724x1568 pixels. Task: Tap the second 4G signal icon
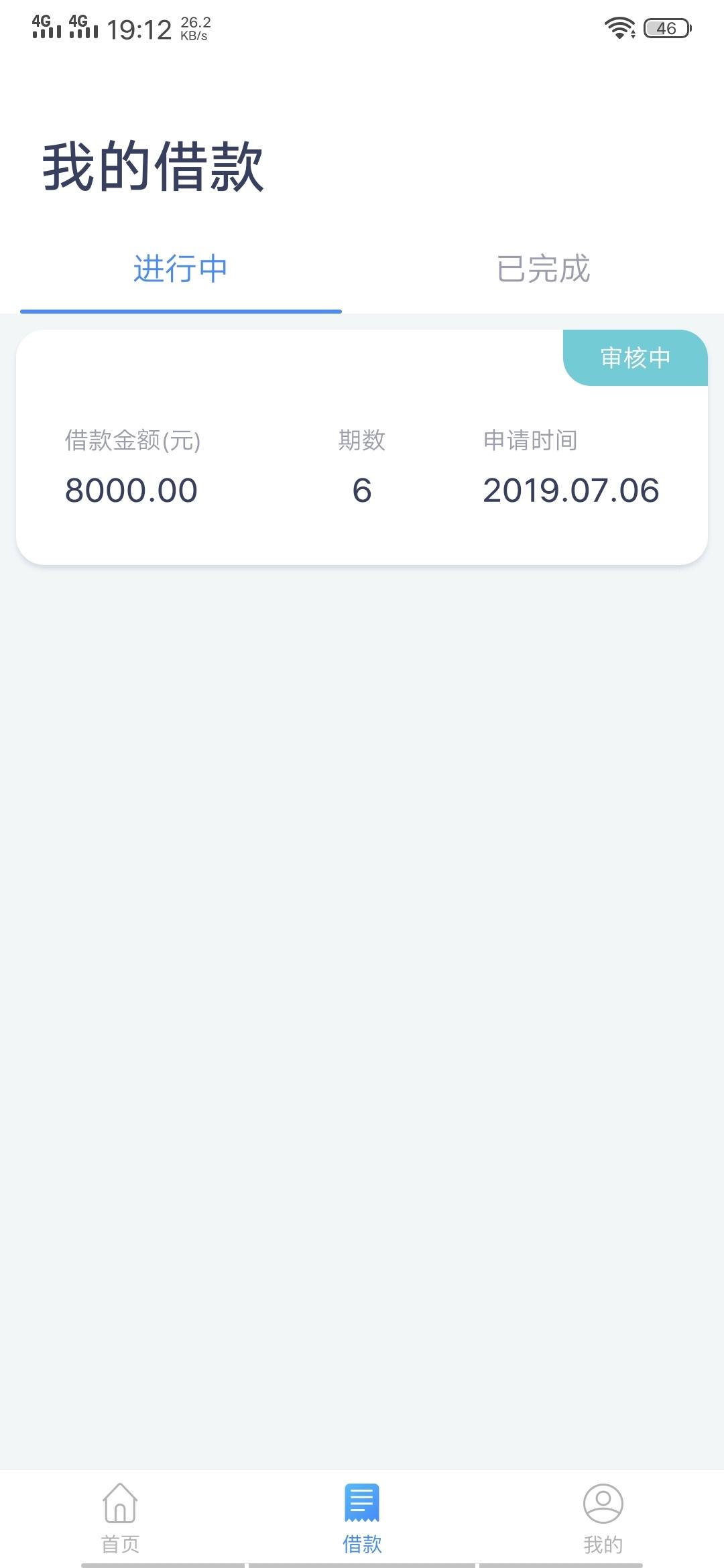click(83, 27)
